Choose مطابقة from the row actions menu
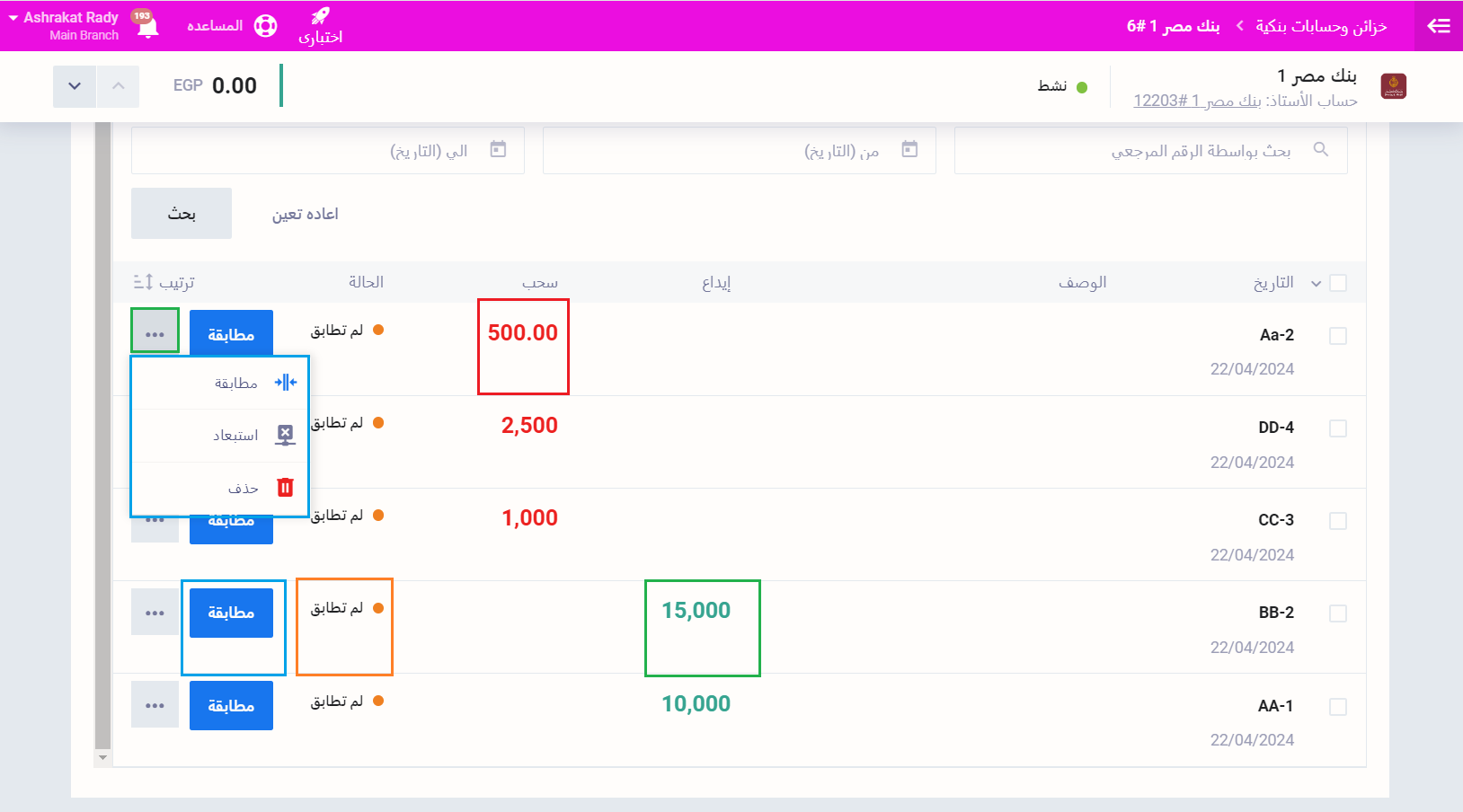Image resolution: width=1463 pixels, height=812 pixels. point(220,384)
